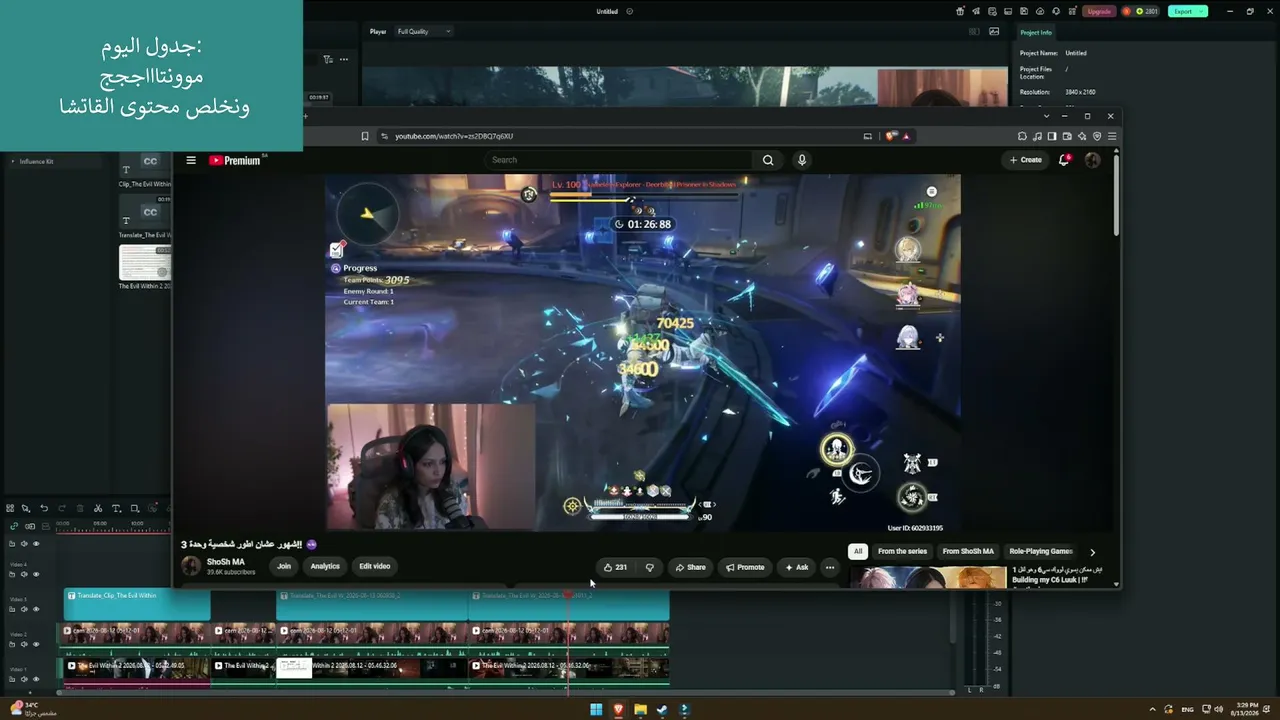Click the YouTube search magnifier button
The width and height of the screenshot is (1280, 720).
[x=768, y=160]
